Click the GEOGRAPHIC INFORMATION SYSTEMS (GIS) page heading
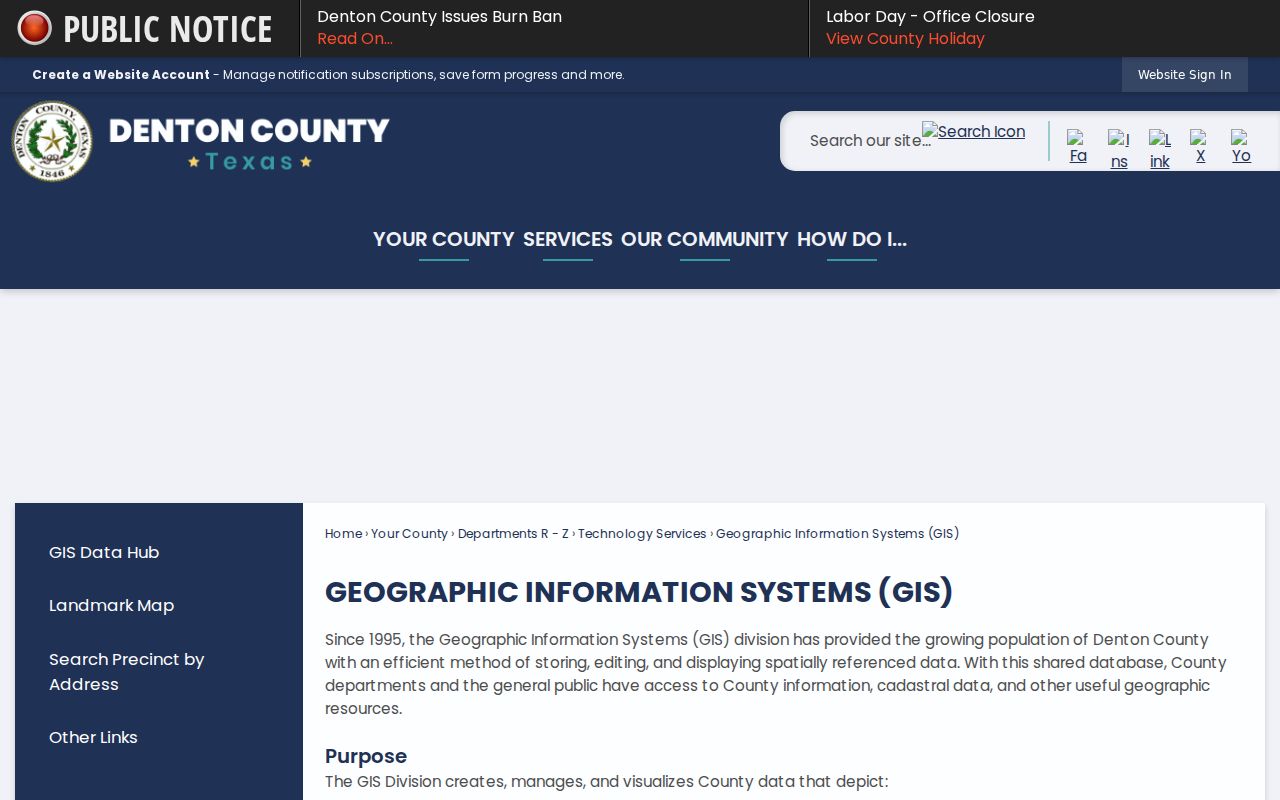Image resolution: width=1280 pixels, height=800 pixels. pos(639,592)
